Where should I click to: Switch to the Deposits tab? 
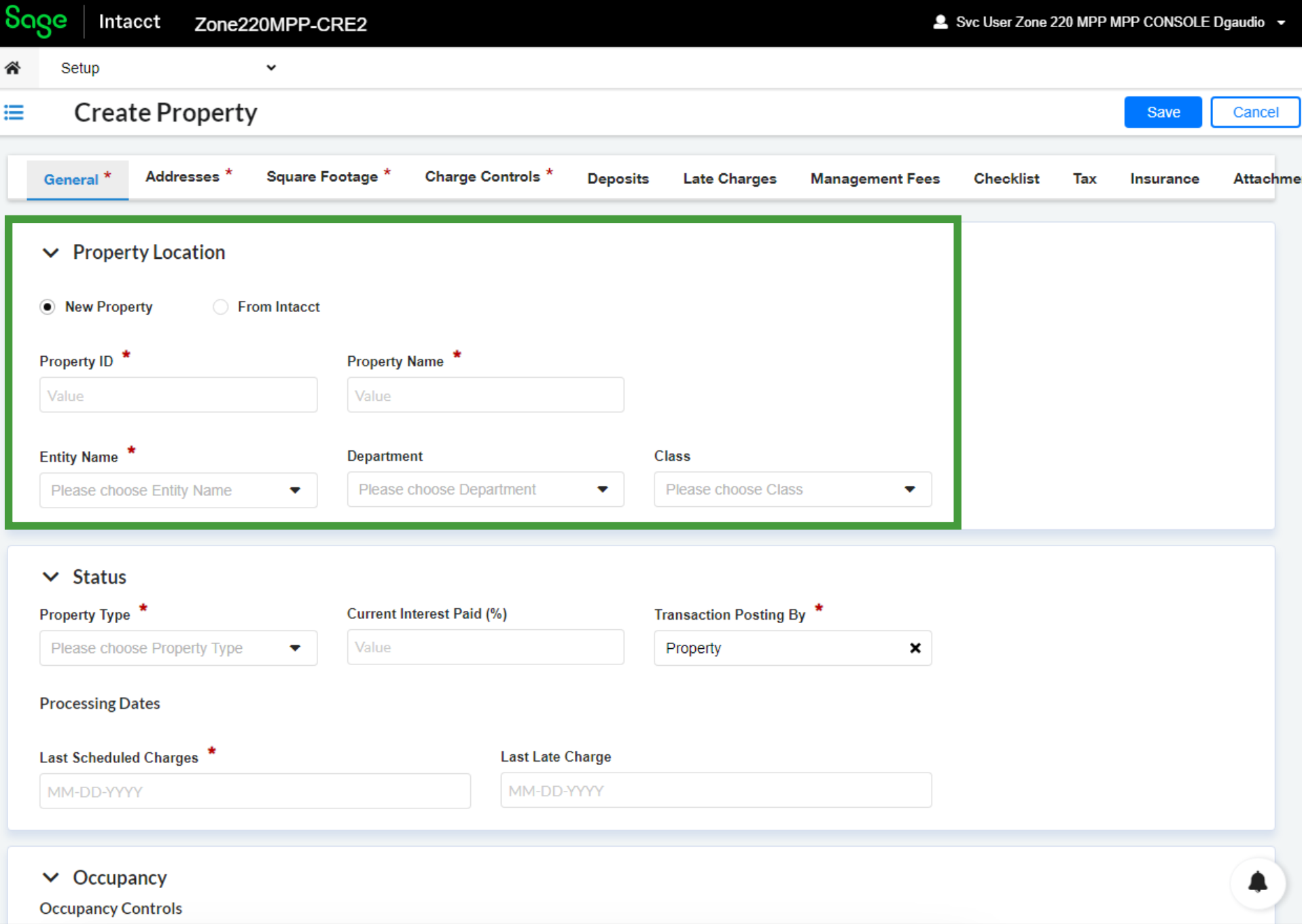618,179
